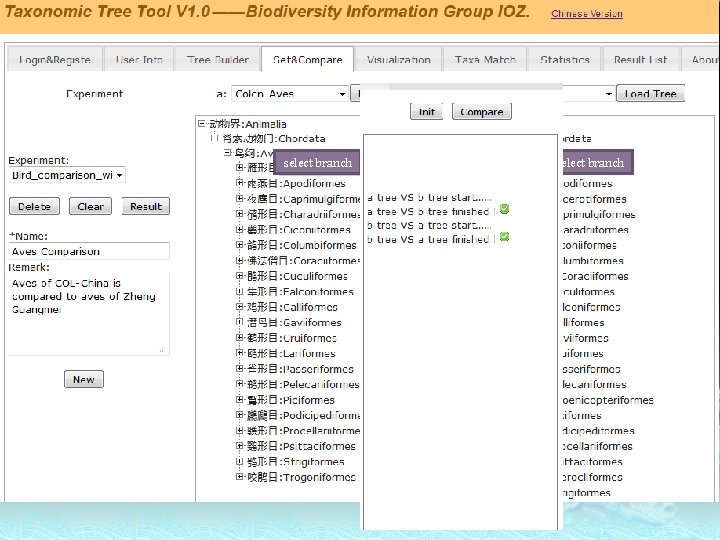Screen dimensions: 720x540
Task: Open the Login&Registe tab
Action: coord(55,60)
